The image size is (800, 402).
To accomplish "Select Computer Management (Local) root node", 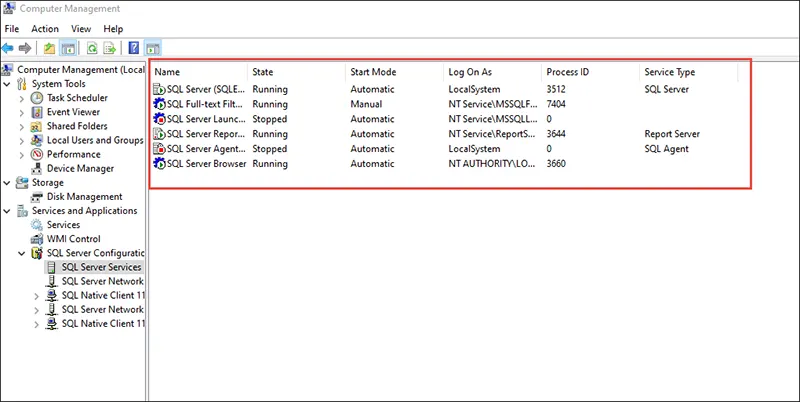I will point(81,70).
